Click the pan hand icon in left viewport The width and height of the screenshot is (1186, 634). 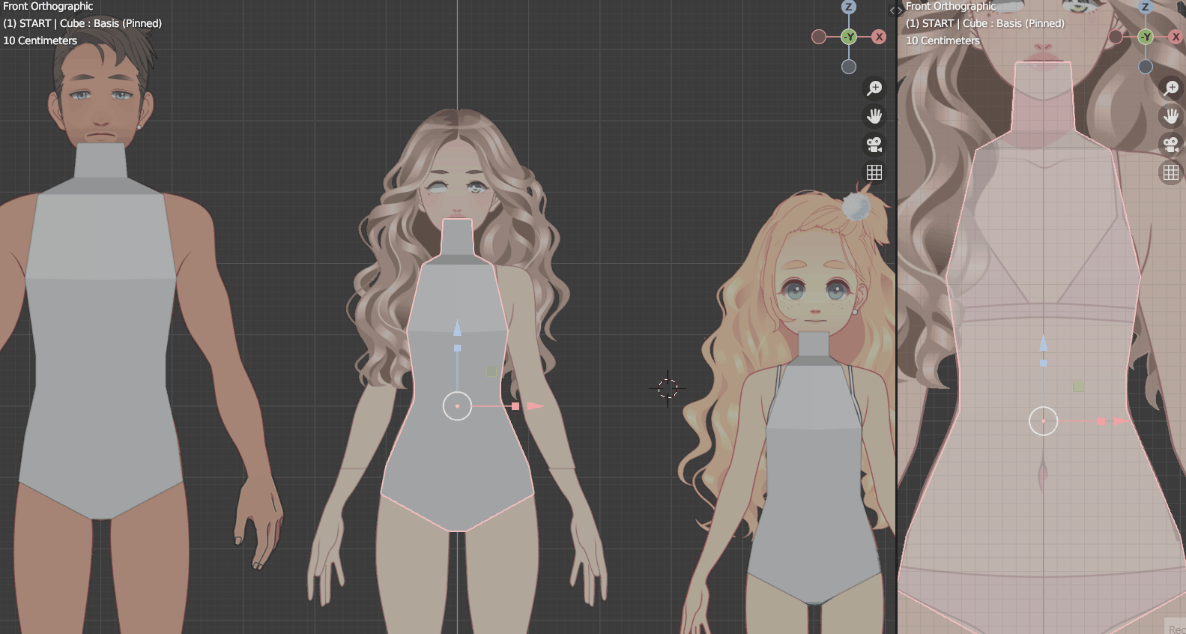[x=874, y=116]
